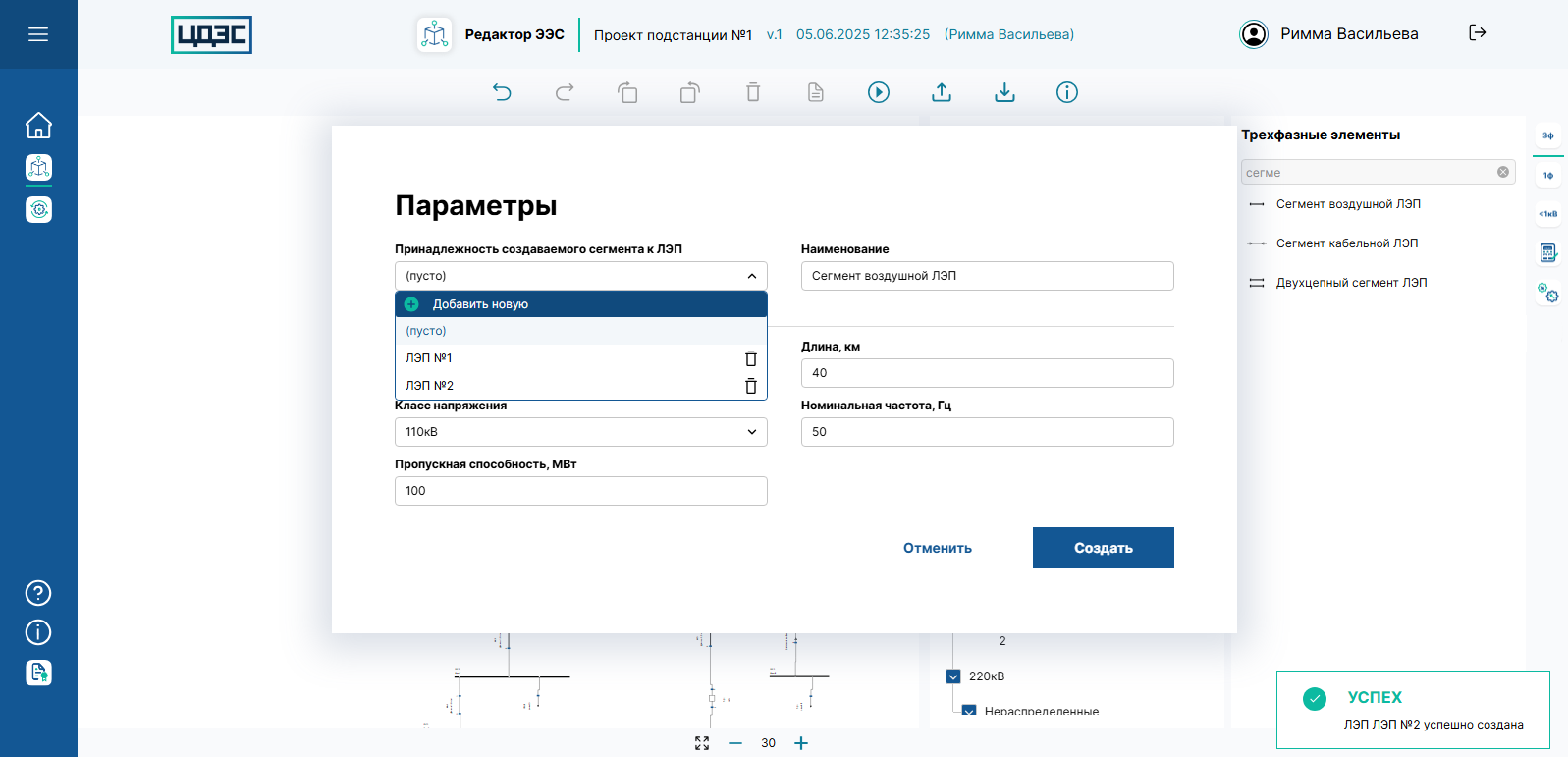The width and height of the screenshot is (1568, 757).
Task: Click the run simulation play icon
Action: click(879, 92)
